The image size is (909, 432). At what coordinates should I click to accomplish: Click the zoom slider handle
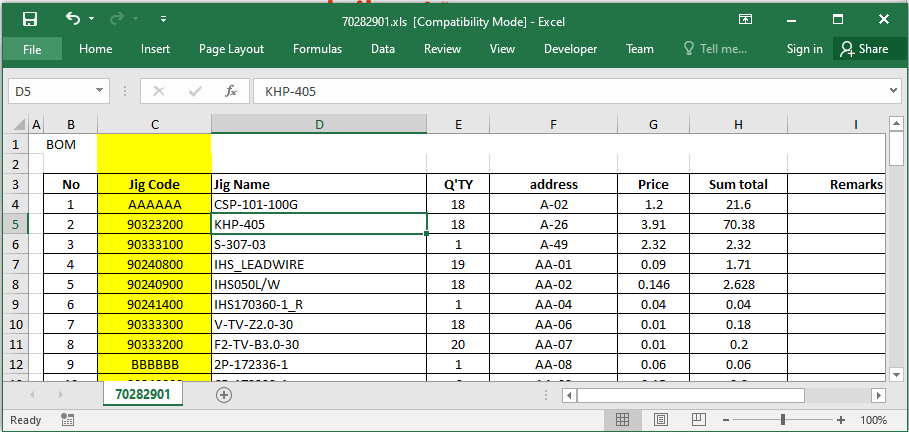(783, 420)
